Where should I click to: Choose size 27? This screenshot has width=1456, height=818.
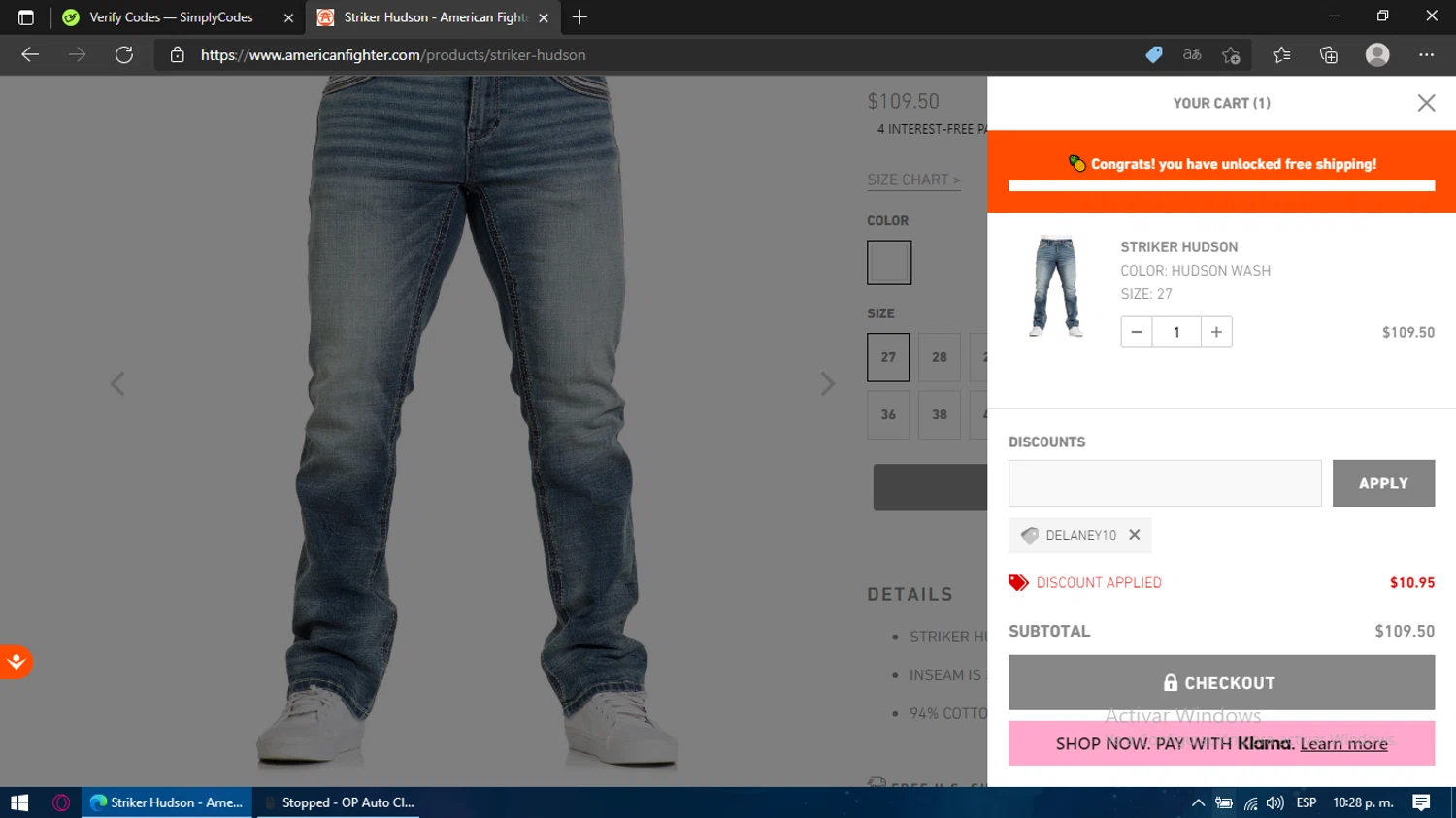[x=888, y=357]
